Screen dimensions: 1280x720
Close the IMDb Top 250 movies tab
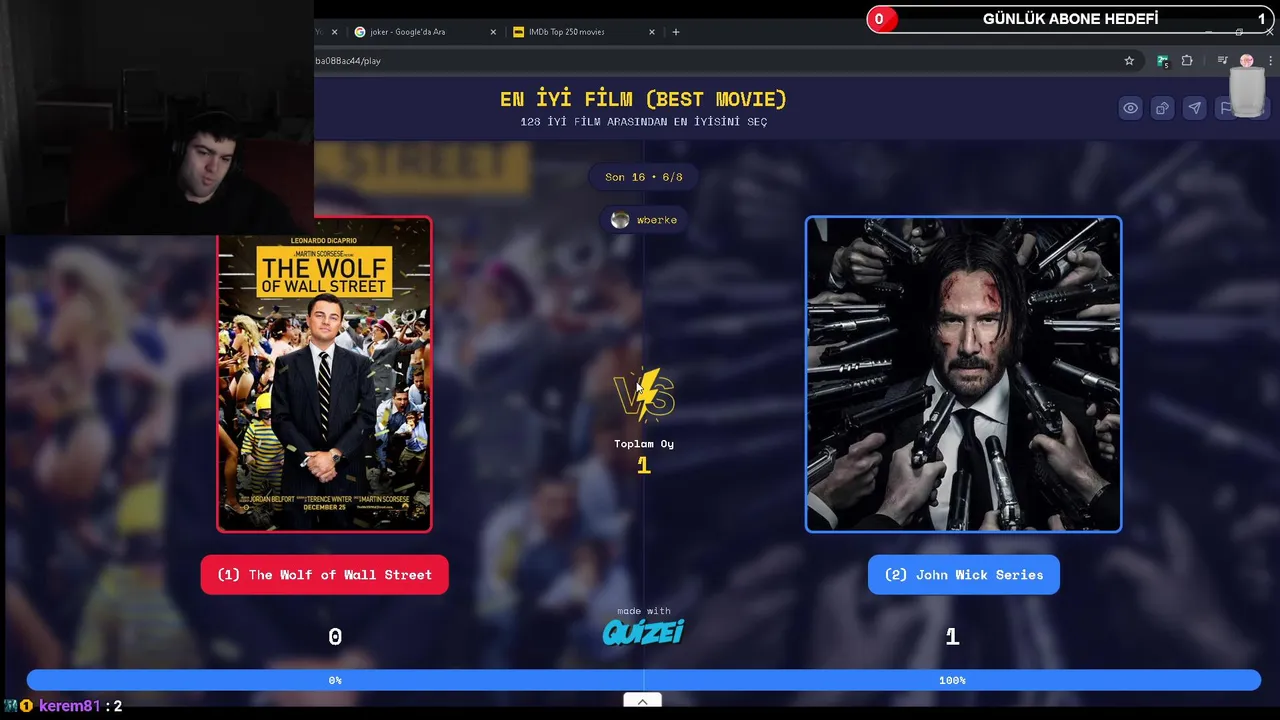(x=652, y=32)
